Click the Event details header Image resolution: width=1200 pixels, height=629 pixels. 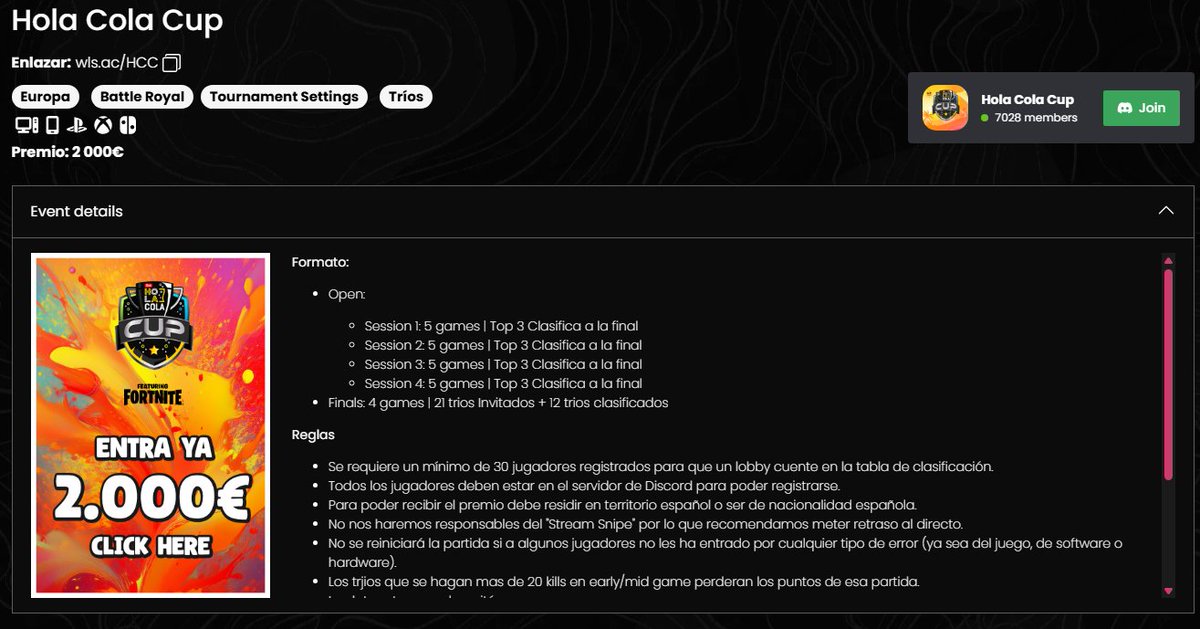(x=603, y=211)
